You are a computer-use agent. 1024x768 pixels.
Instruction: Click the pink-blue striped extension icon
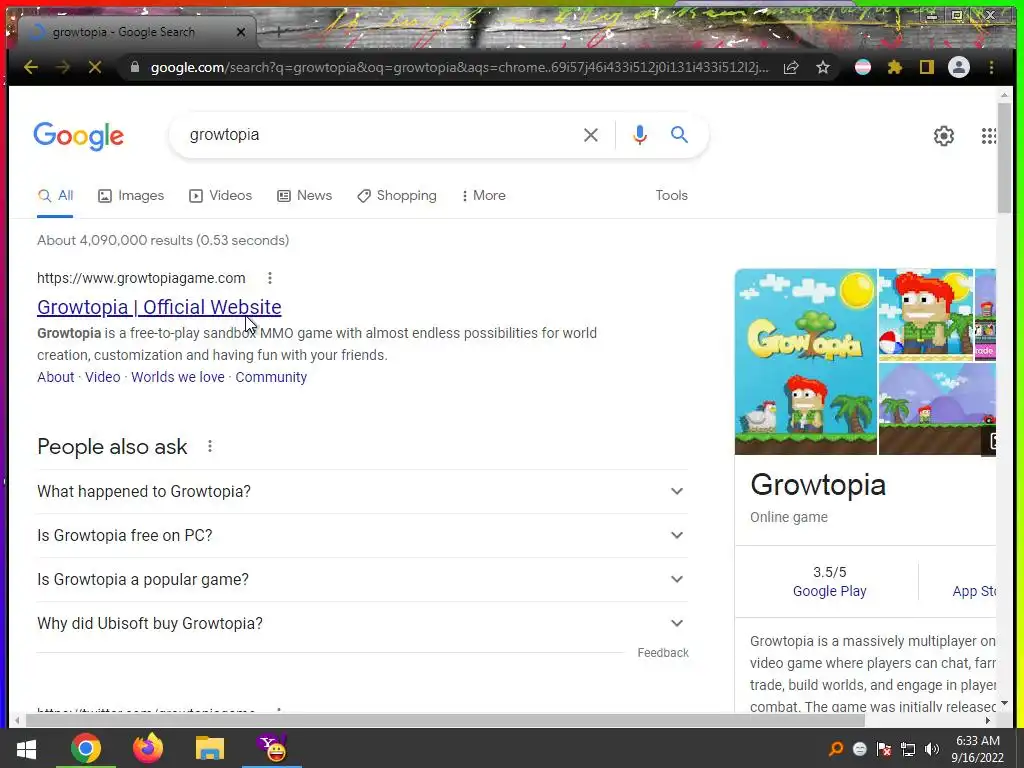[863, 67]
